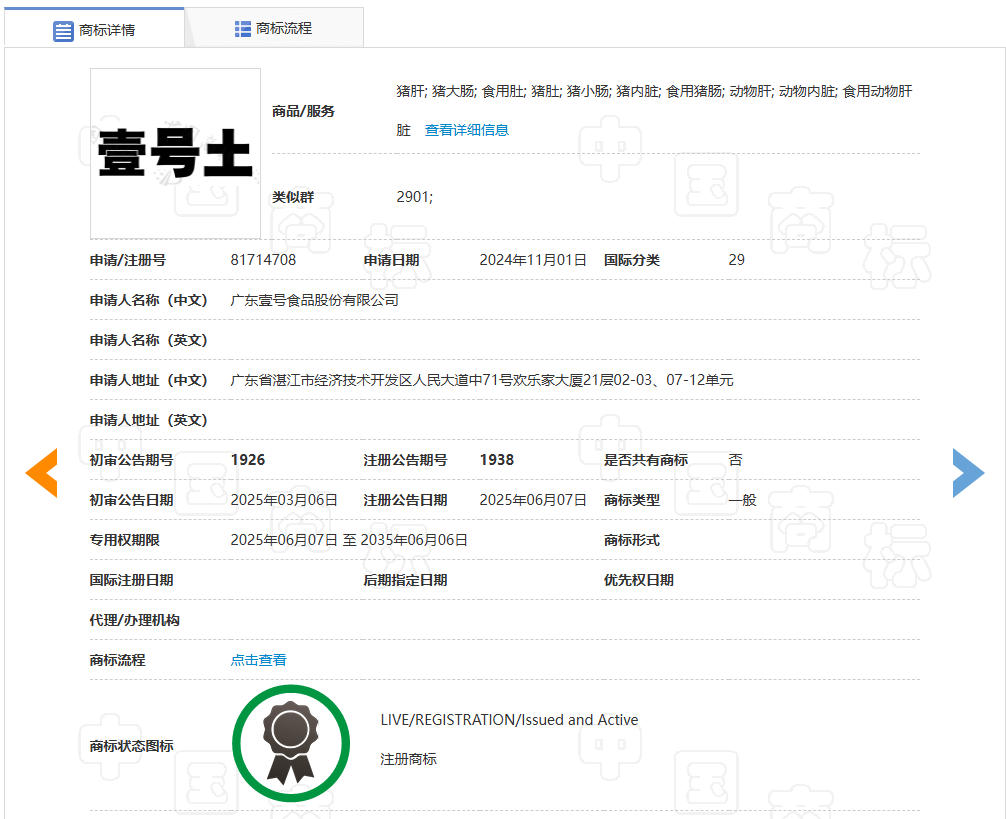Select the goods list starting 猪肝; 猪大肠
Viewport: 1006px width, 819px height.
point(654,110)
